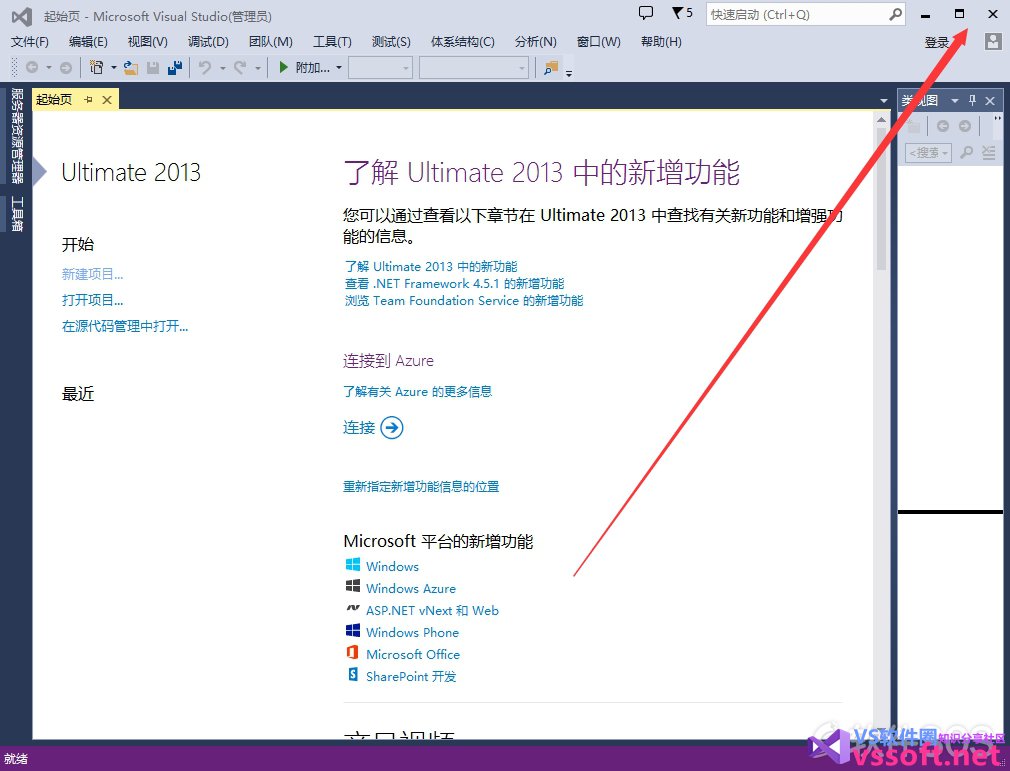Screen dimensions: 1010x771
Task: Open the document tab list dropdown arrow
Action: click(x=883, y=100)
